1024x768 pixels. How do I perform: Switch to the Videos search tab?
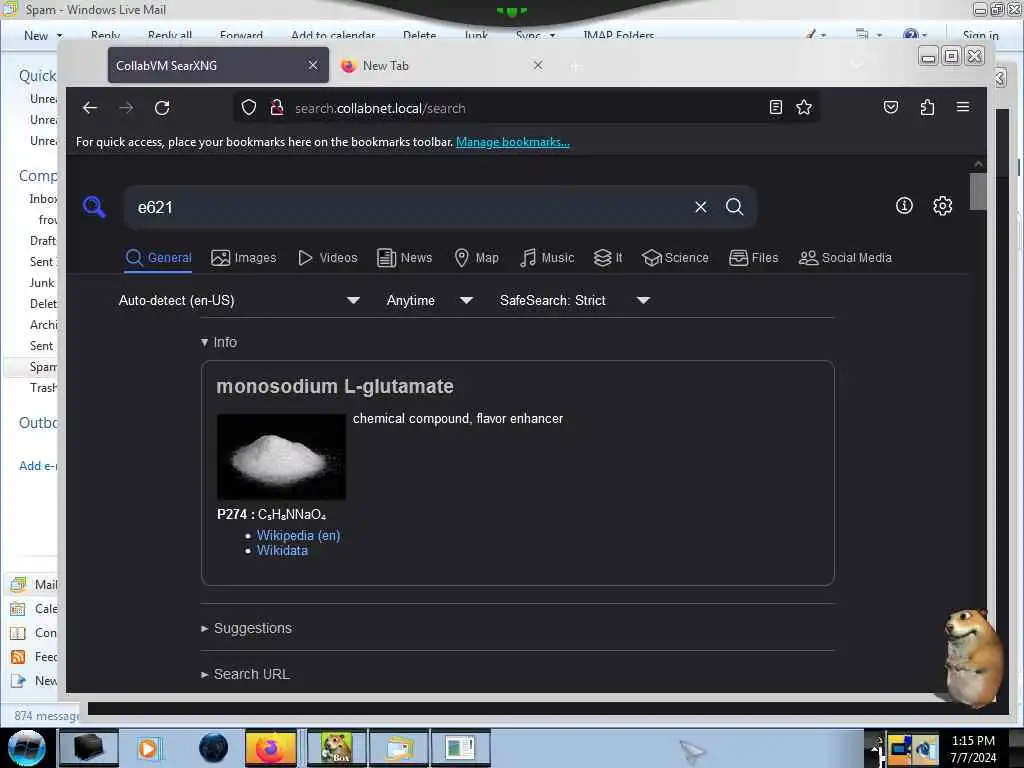point(328,258)
